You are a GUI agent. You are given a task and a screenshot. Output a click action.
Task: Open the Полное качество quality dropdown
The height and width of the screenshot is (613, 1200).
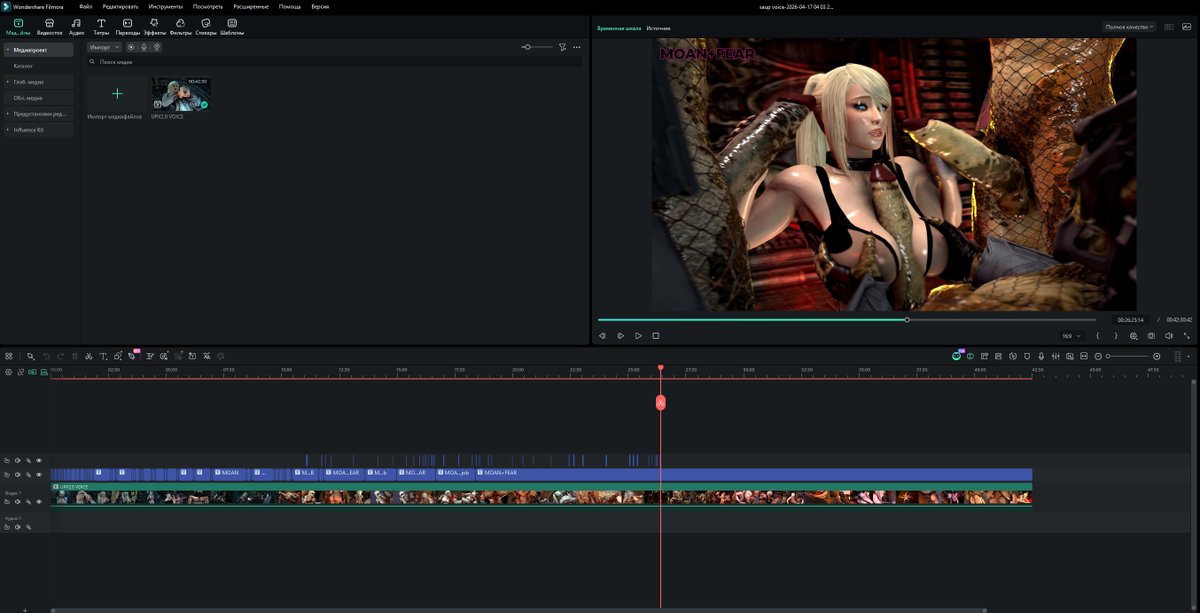(1129, 27)
